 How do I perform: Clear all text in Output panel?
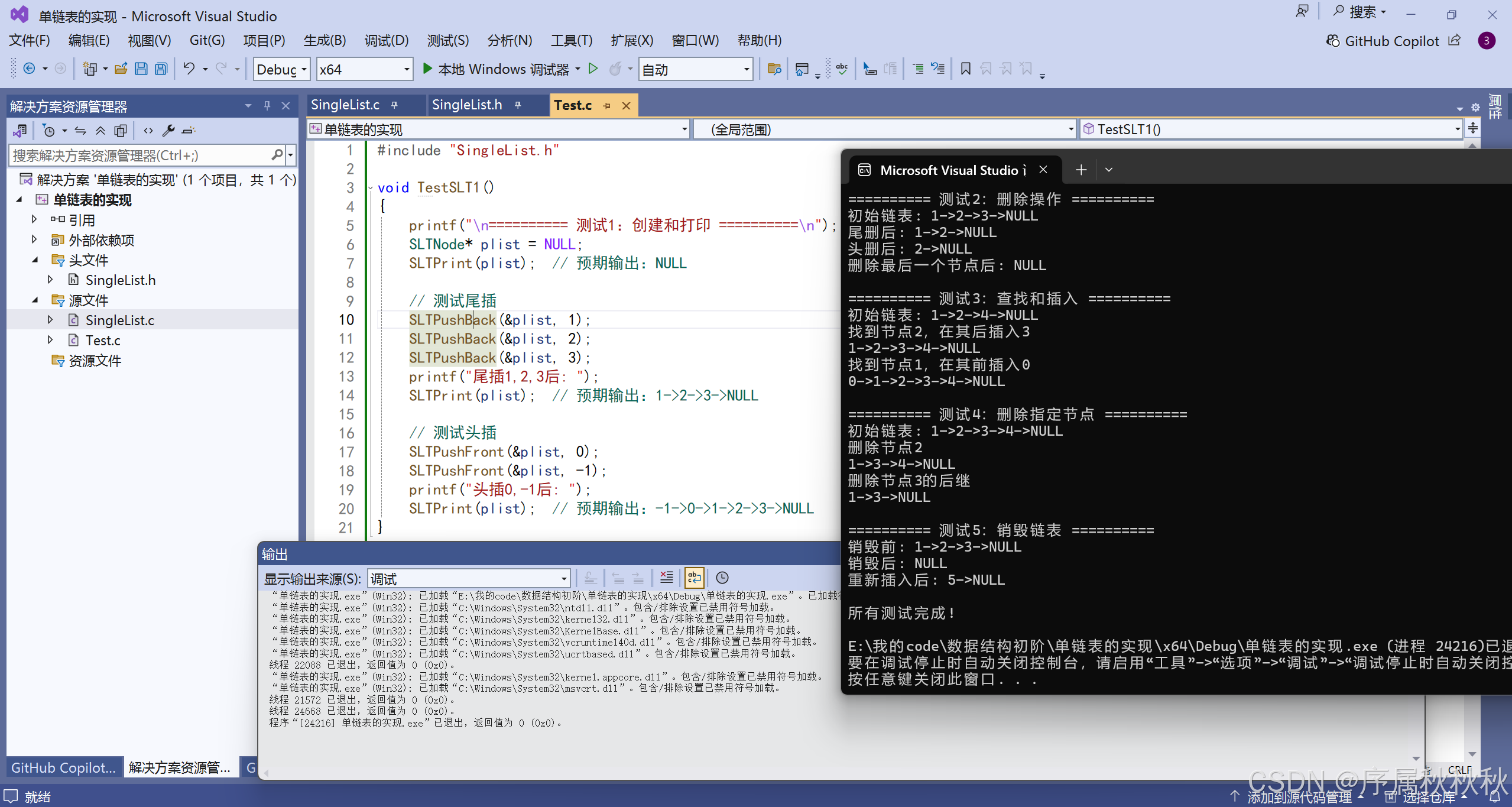666,578
